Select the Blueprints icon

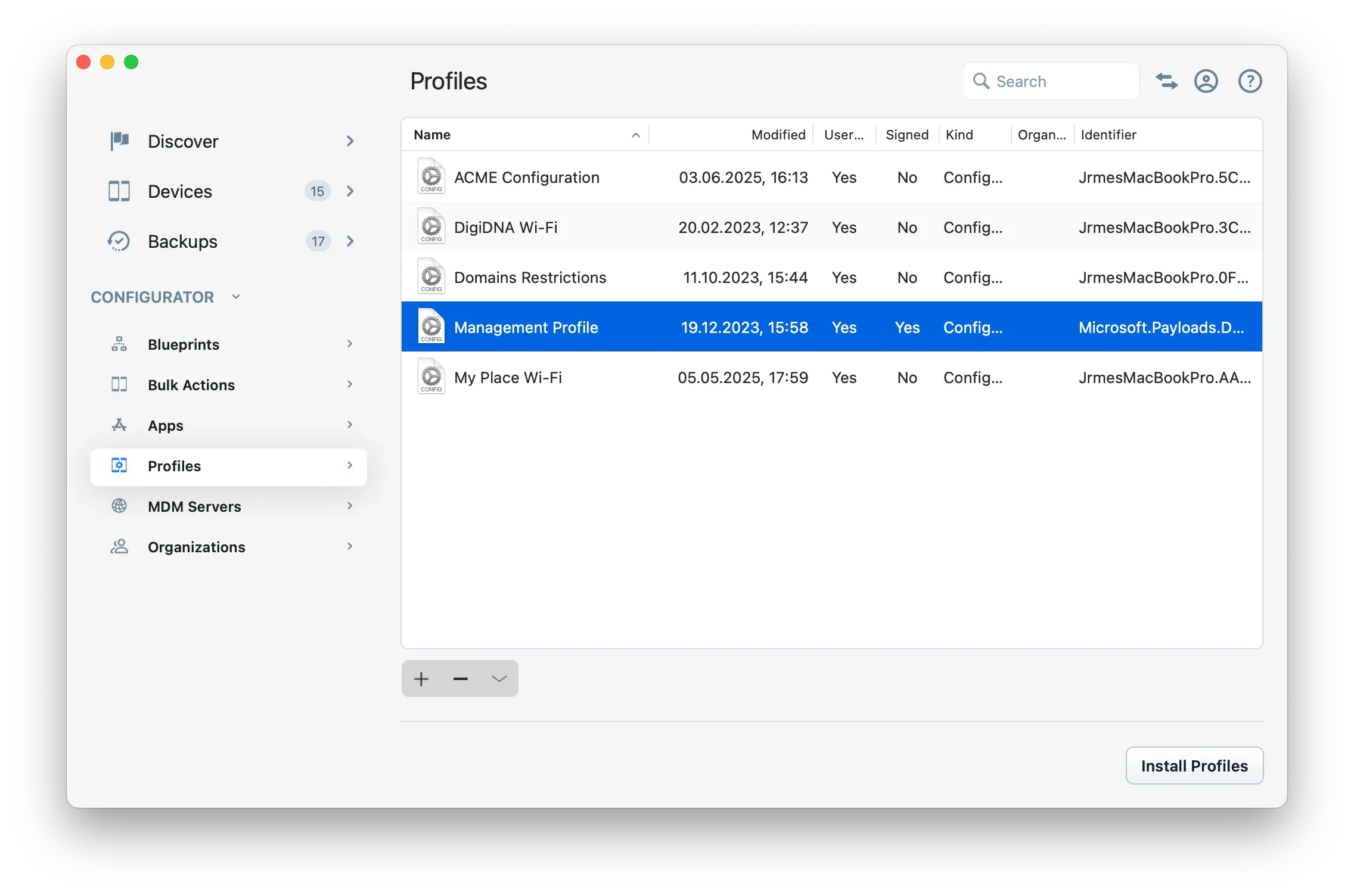(x=119, y=344)
